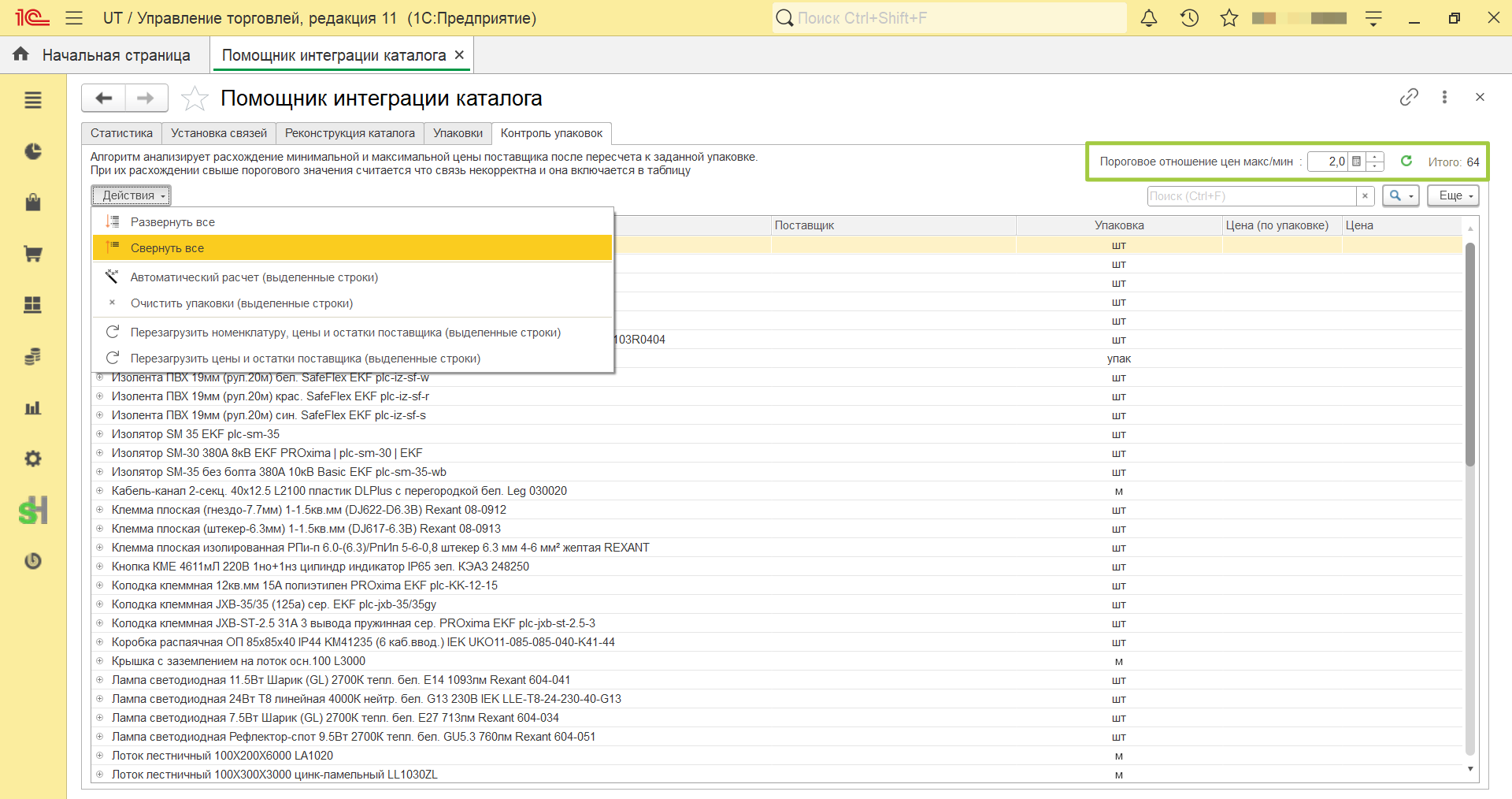Click the Действия button

point(132,195)
